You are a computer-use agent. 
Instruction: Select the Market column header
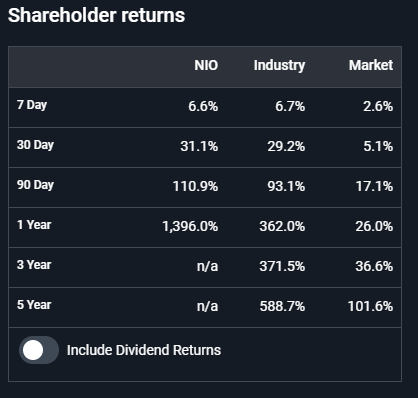(x=371, y=65)
